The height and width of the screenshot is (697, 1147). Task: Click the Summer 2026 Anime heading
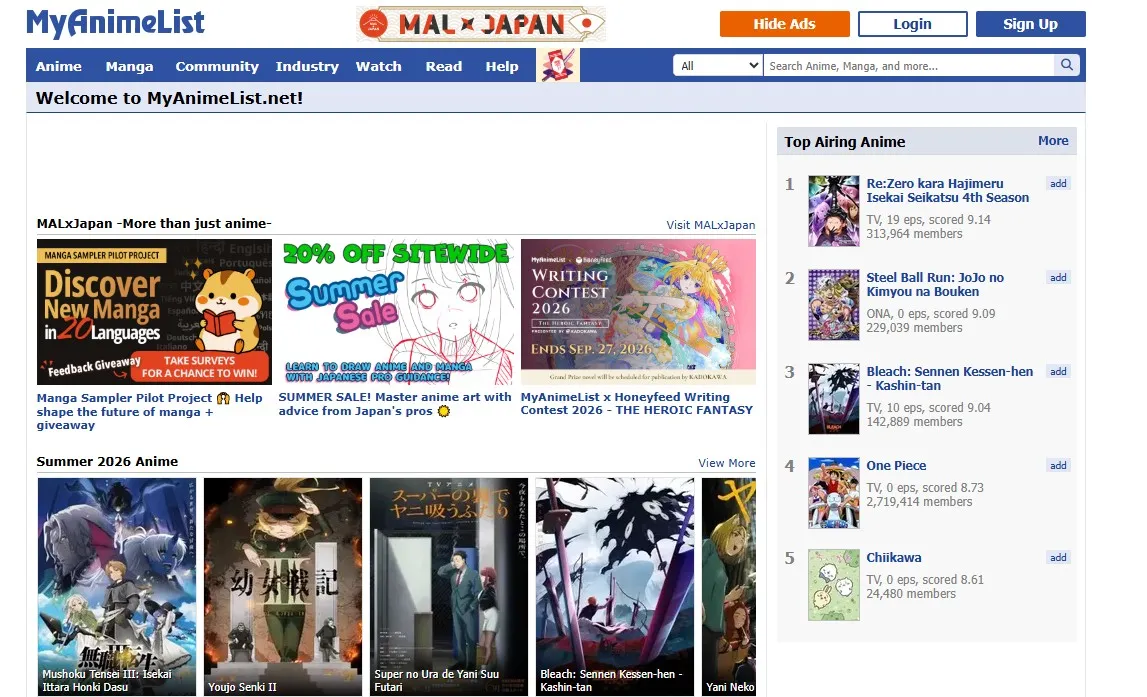point(108,461)
